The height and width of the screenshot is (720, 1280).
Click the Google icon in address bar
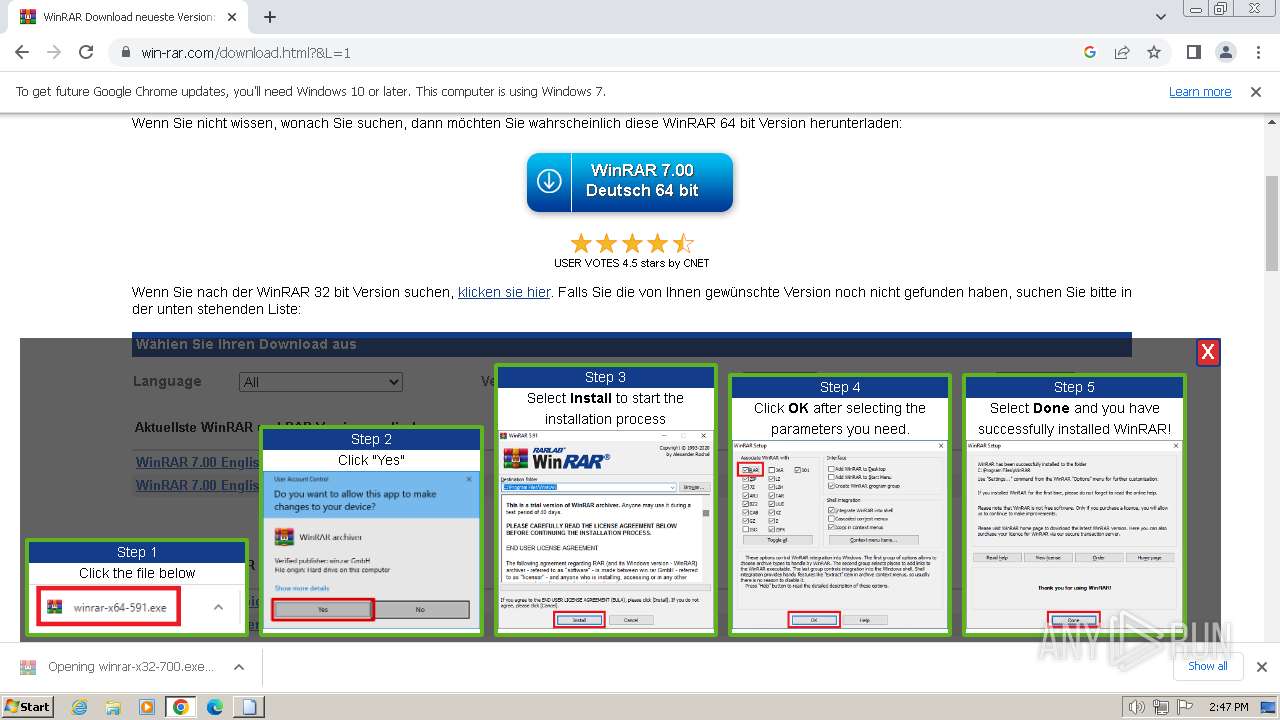[x=1090, y=52]
